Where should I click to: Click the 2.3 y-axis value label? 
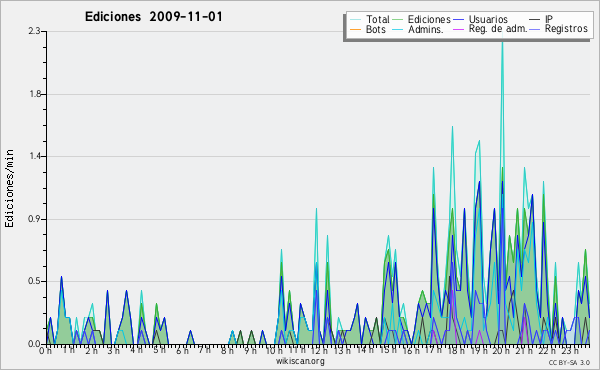pyautogui.click(x=34, y=31)
